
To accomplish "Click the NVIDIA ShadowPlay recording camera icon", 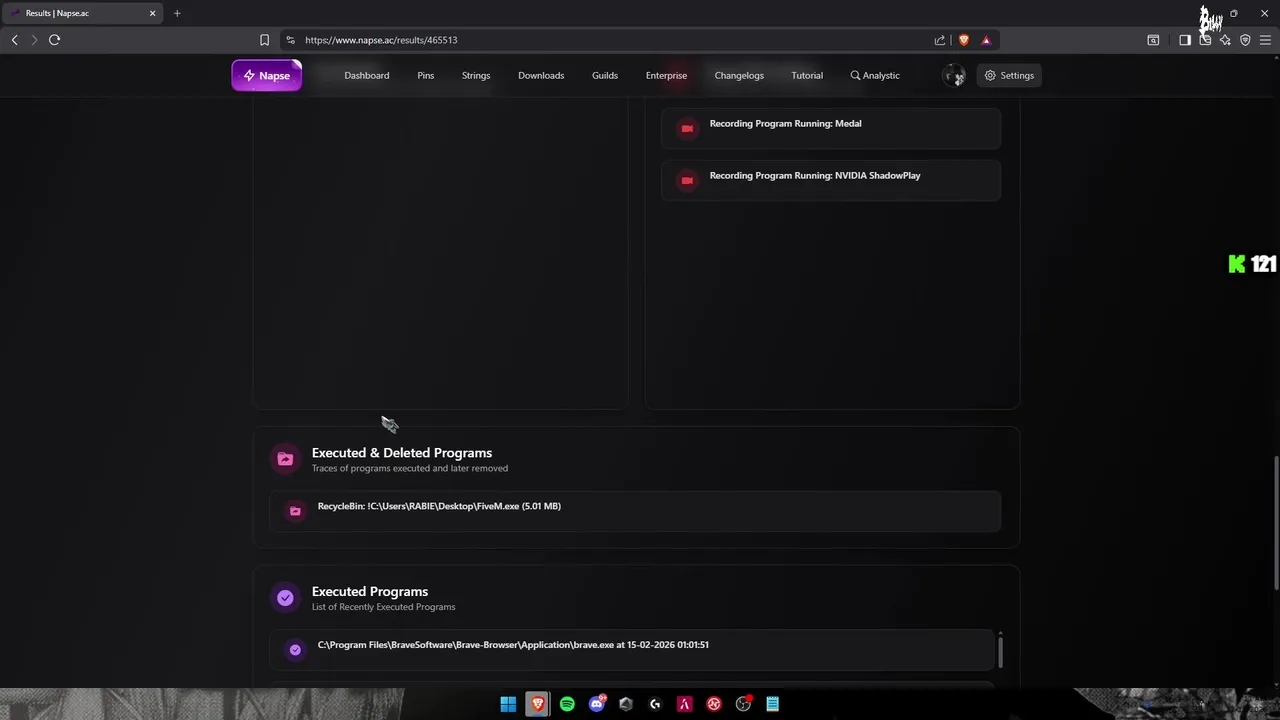I will click(x=687, y=180).
